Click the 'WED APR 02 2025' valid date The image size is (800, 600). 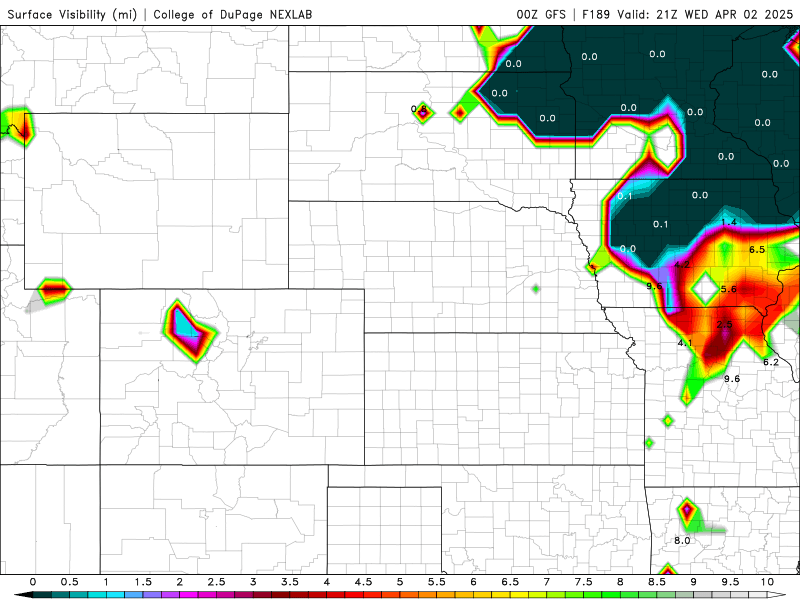click(738, 14)
